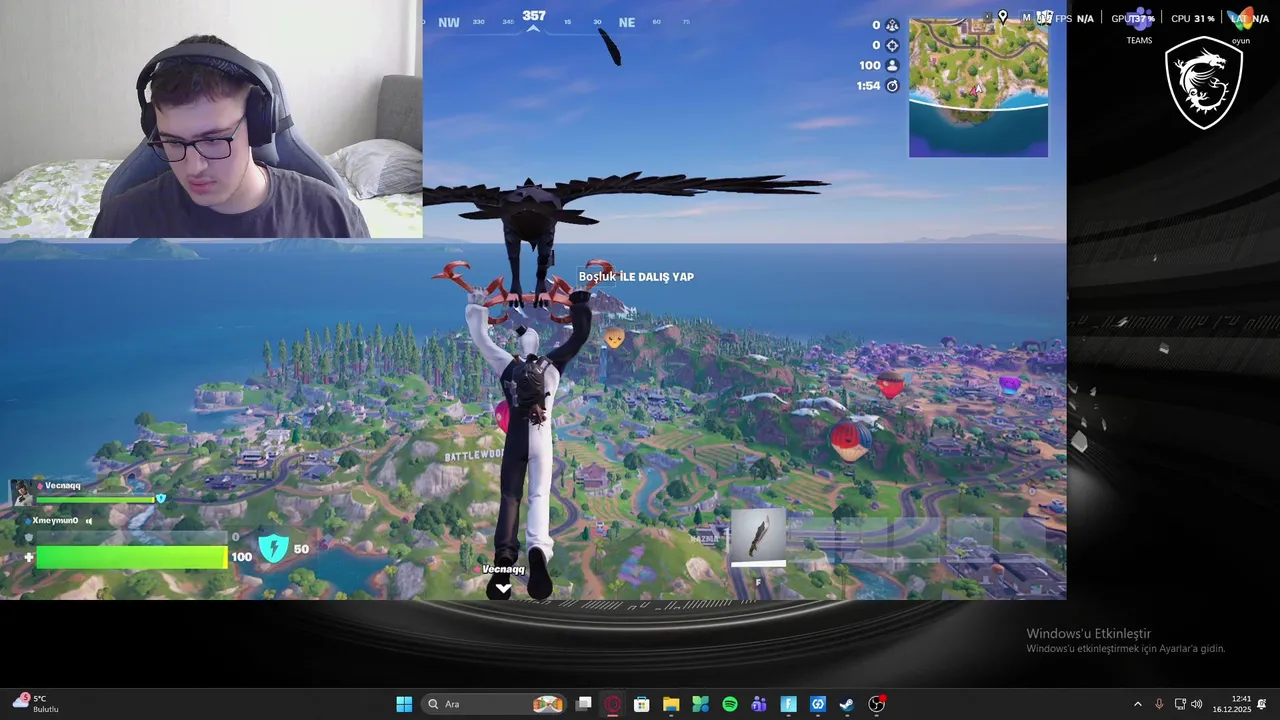Launch Microsoft Store from taskbar
Screen dimensions: 1280x720
[642, 704]
